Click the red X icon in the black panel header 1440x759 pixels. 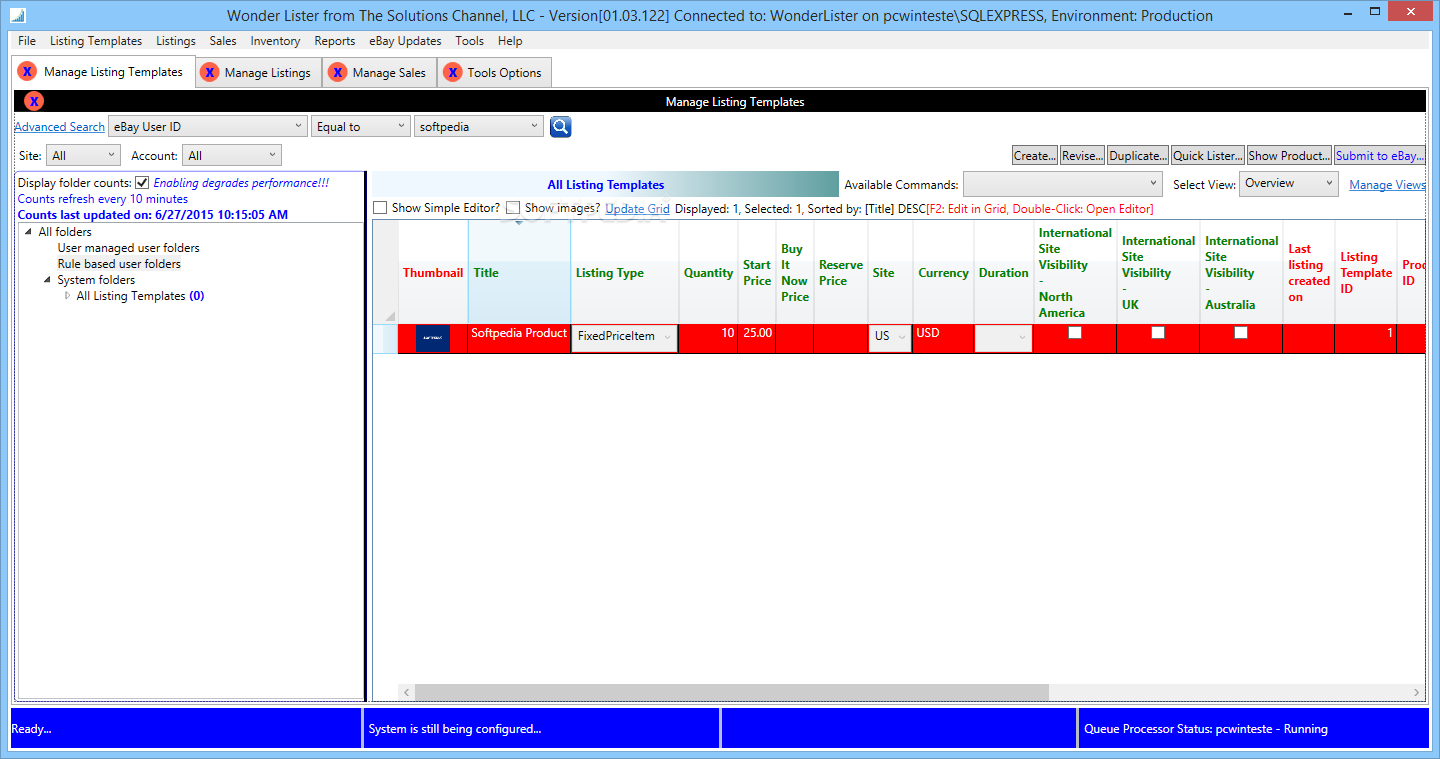point(33,101)
